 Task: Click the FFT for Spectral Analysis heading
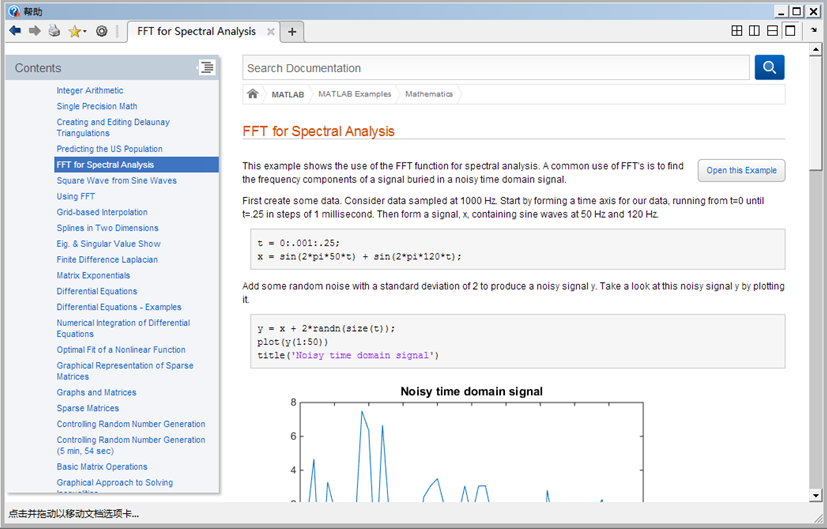coord(318,131)
